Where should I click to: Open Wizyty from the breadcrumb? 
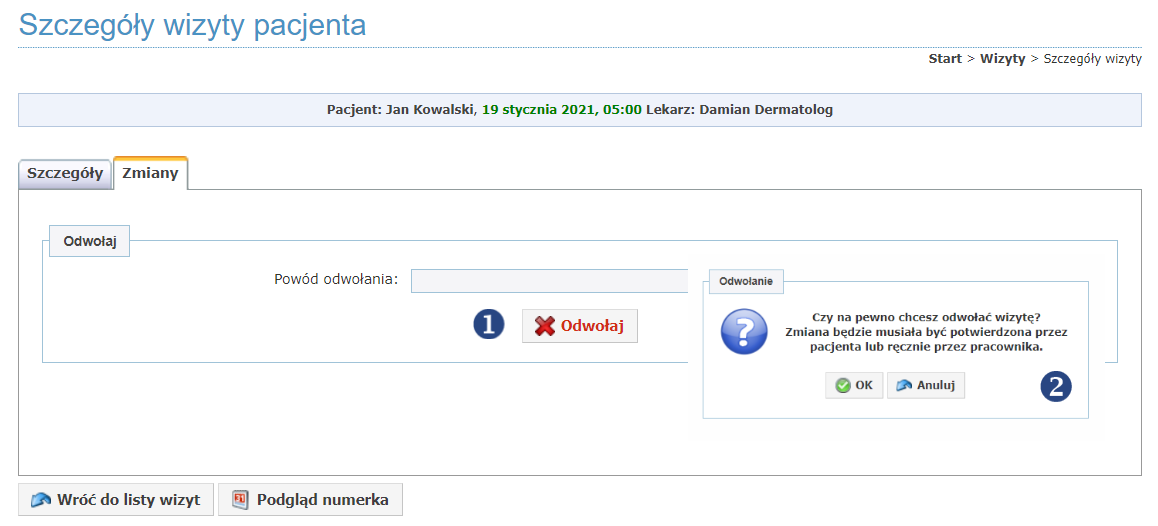tap(1002, 59)
